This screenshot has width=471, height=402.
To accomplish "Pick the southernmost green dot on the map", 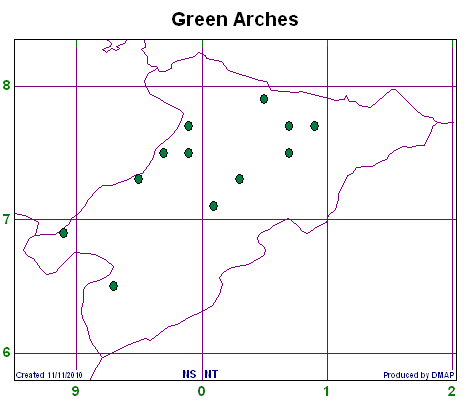I will (113, 286).
